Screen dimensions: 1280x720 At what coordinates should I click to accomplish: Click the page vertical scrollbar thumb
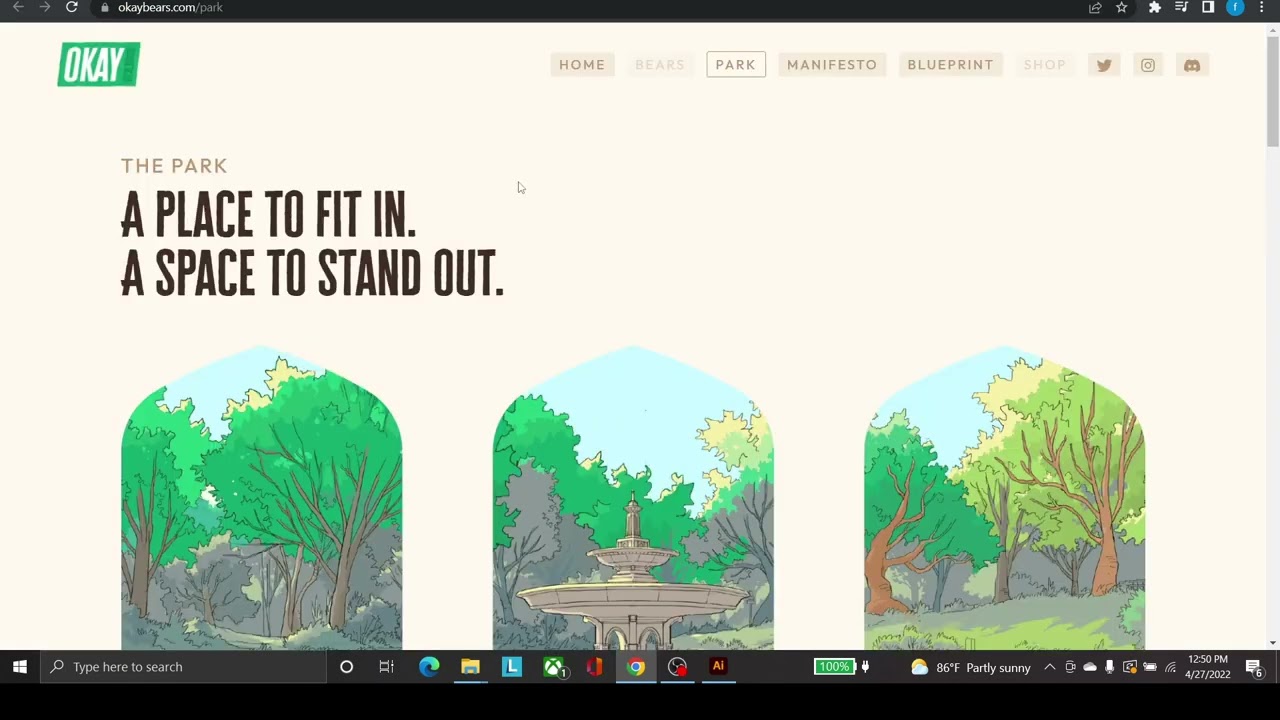tap(1272, 90)
